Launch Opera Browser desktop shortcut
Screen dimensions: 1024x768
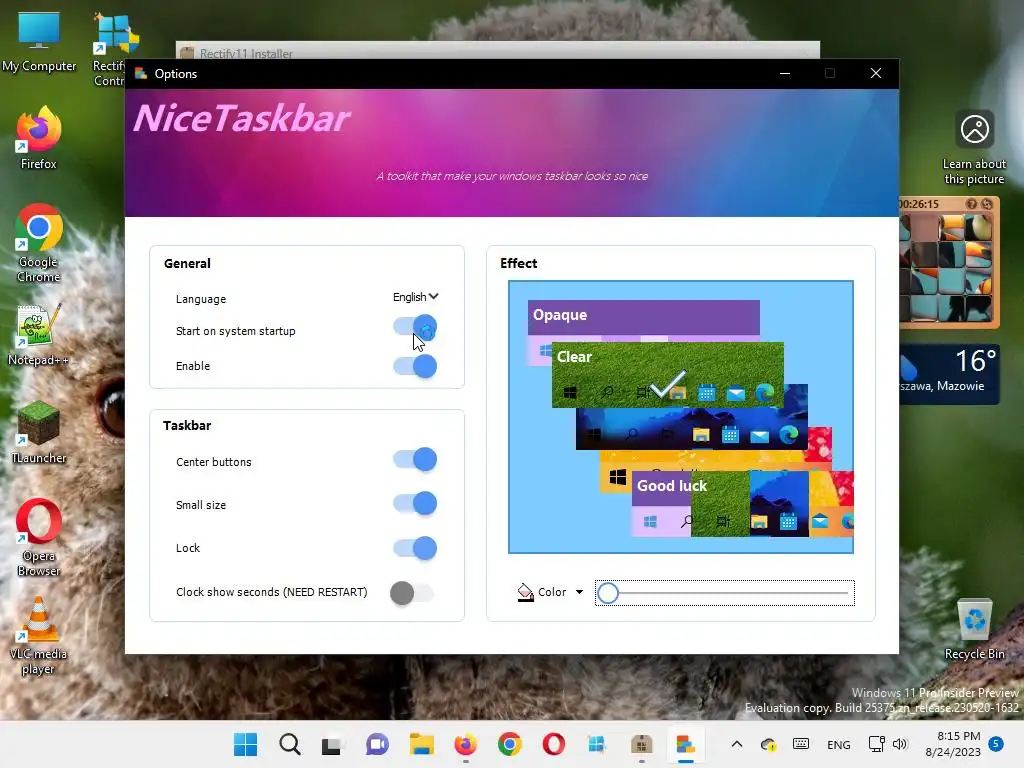tap(39, 537)
